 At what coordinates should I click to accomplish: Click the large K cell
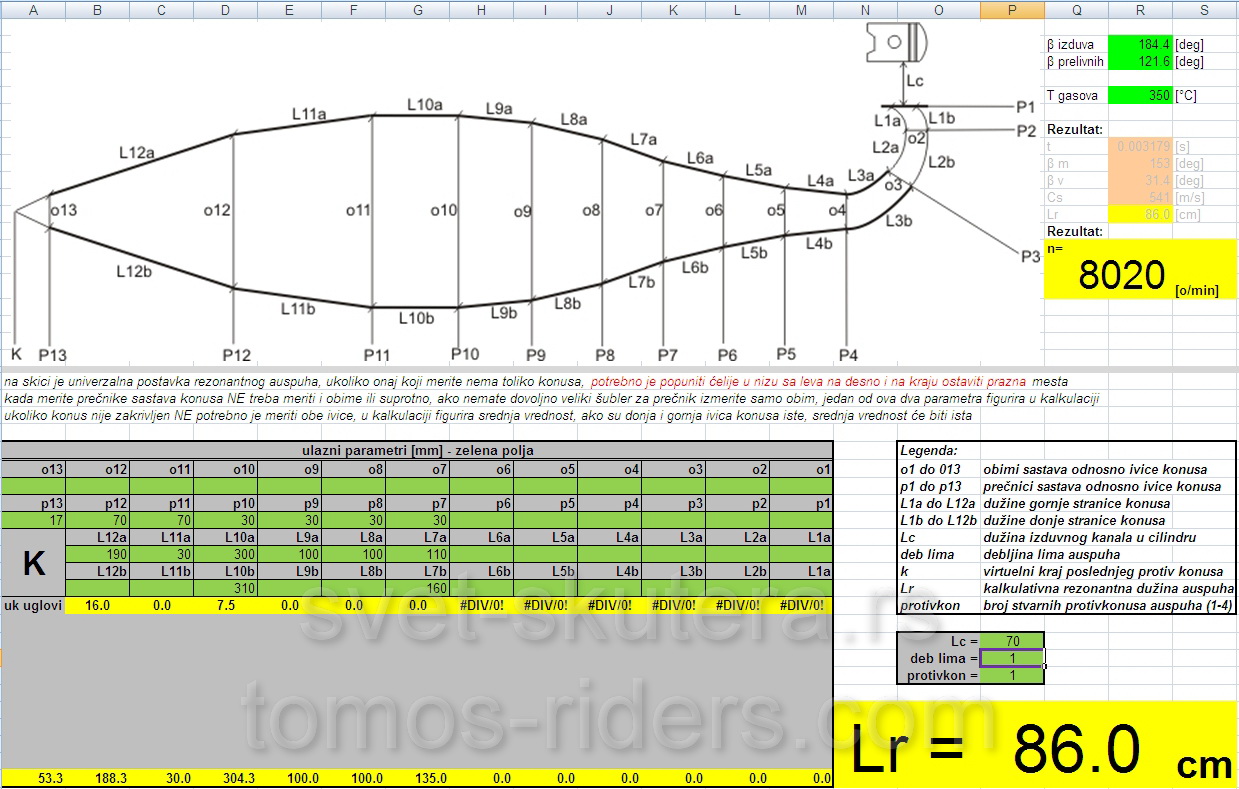point(33,563)
